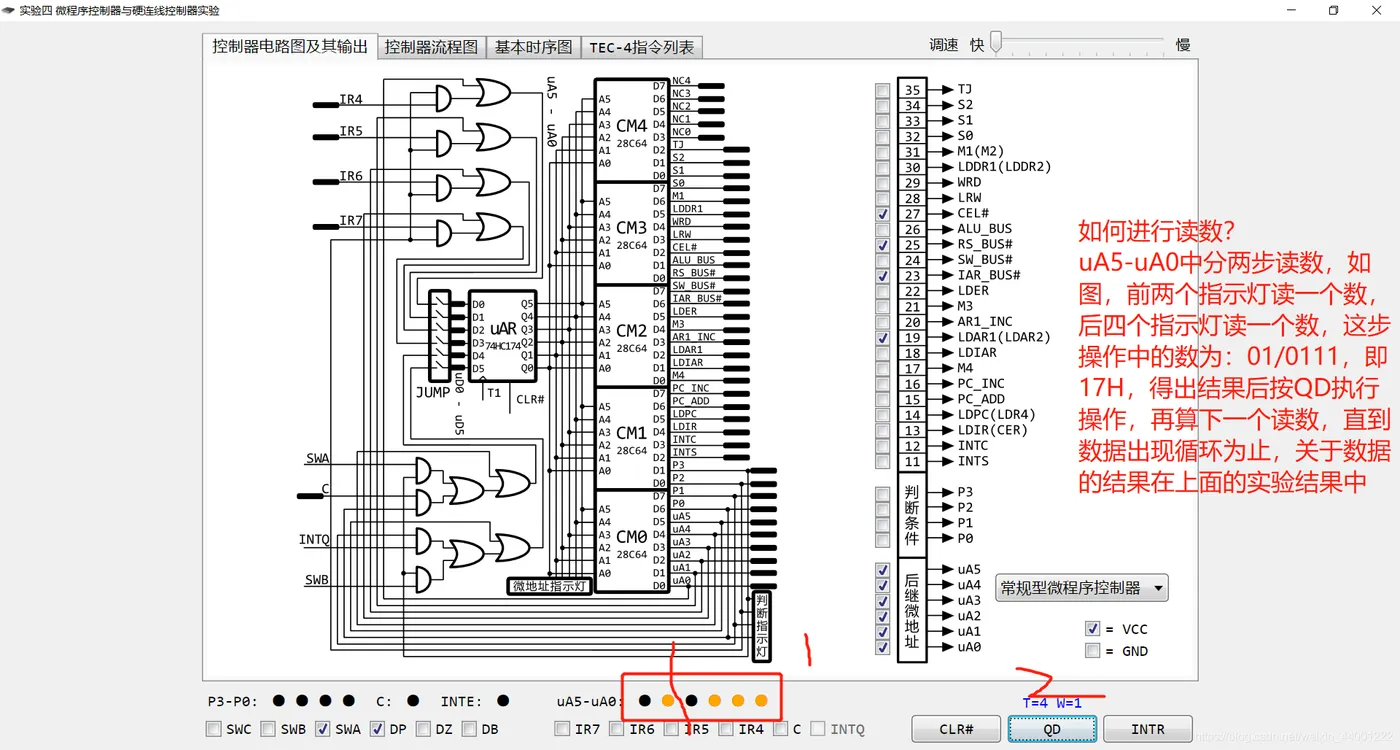Check the 28 LRW signal box

tap(882, 198)
